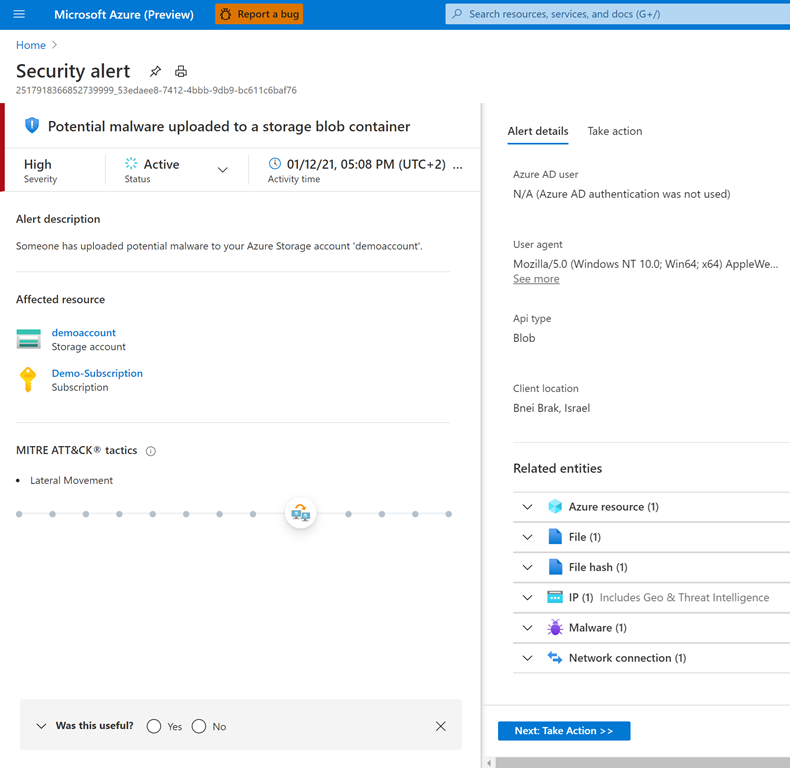The height and width of the screenshot is (768, 790).
Task: Expand the Network connection (1) entity
Action: coord(528,658)
